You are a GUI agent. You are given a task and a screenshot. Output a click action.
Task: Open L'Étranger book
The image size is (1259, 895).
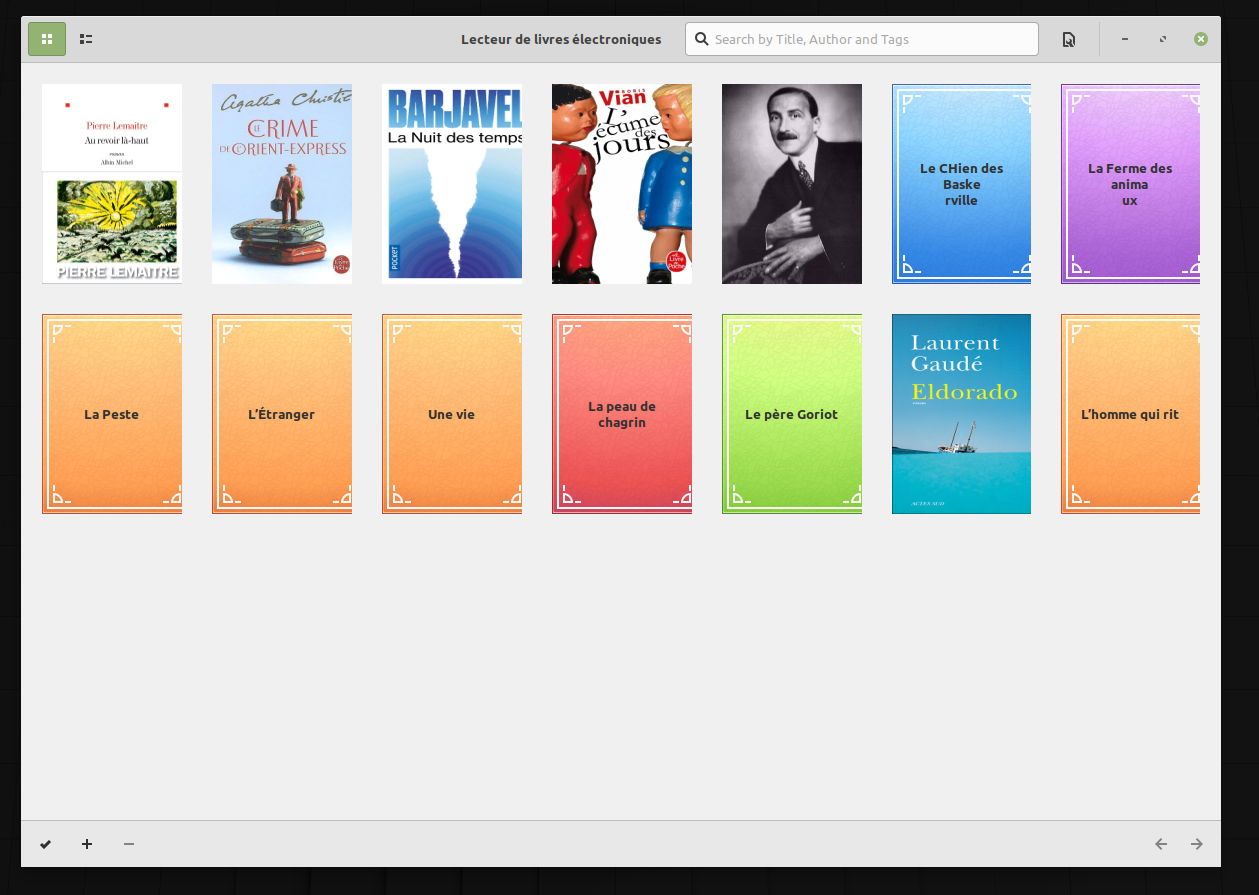(282, 414)
